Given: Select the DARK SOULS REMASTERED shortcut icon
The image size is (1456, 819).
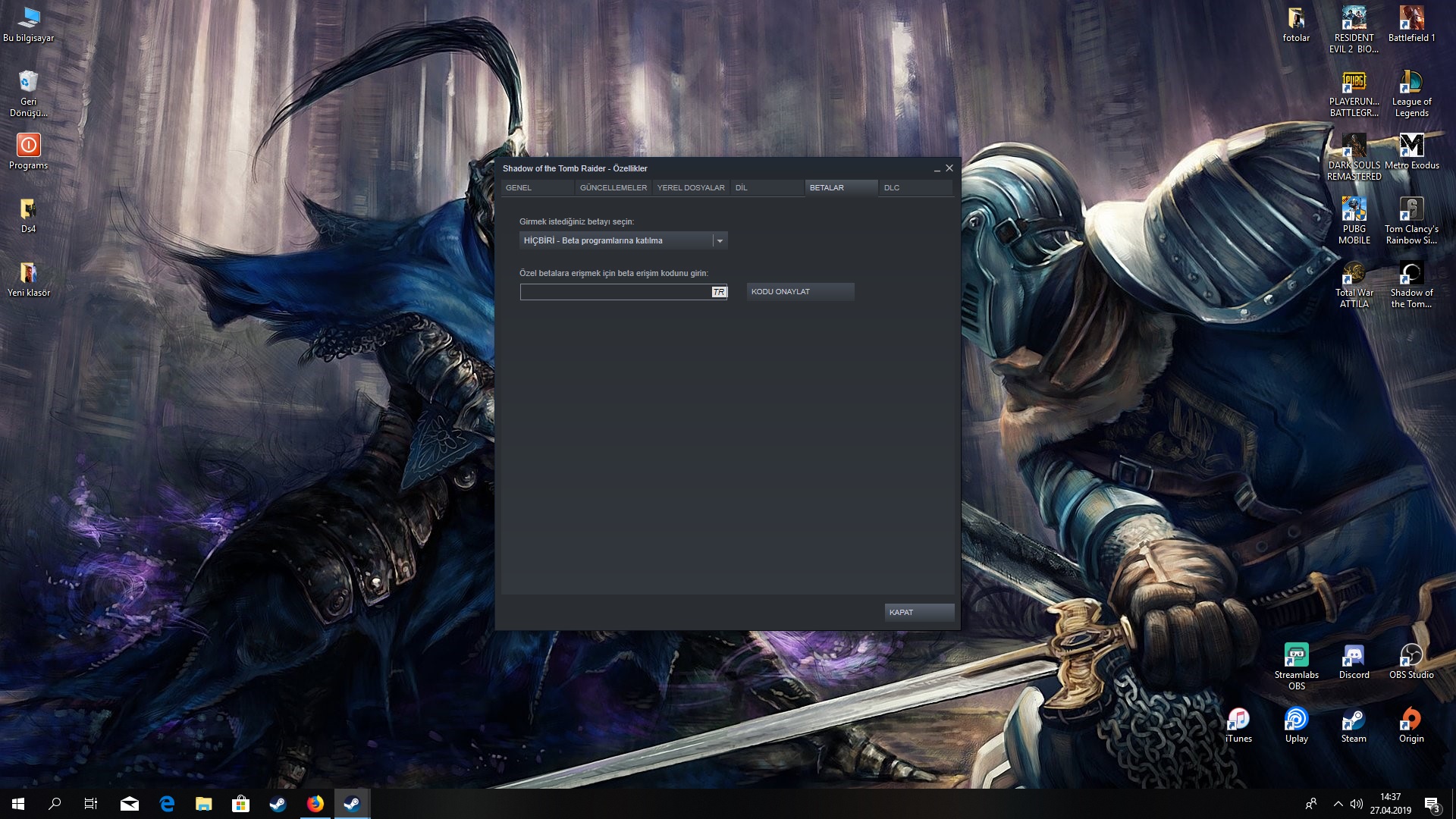Looking at the screenshot, I should (1354, 157).
